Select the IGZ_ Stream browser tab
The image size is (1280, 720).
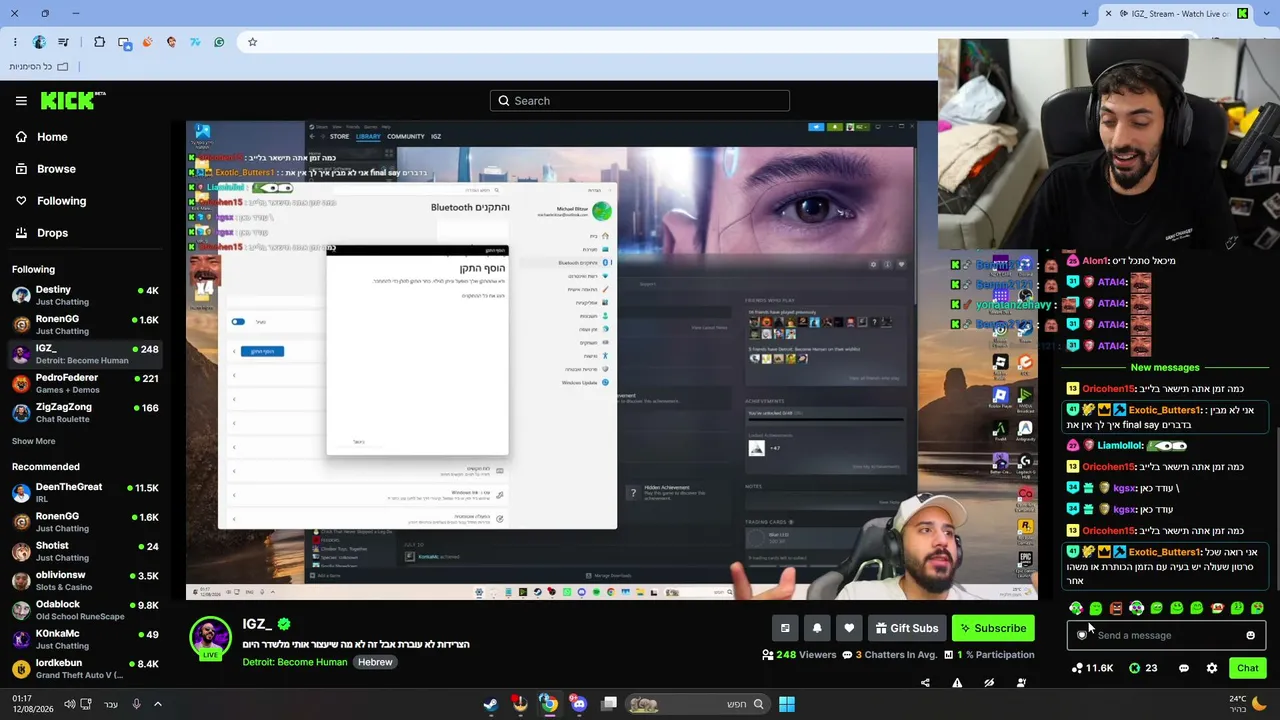1178,13
